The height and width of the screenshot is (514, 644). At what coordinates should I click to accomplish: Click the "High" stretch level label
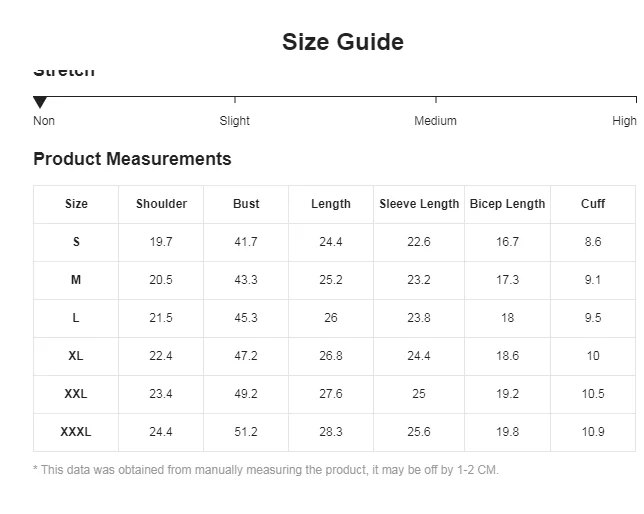(x=624, y=121)
